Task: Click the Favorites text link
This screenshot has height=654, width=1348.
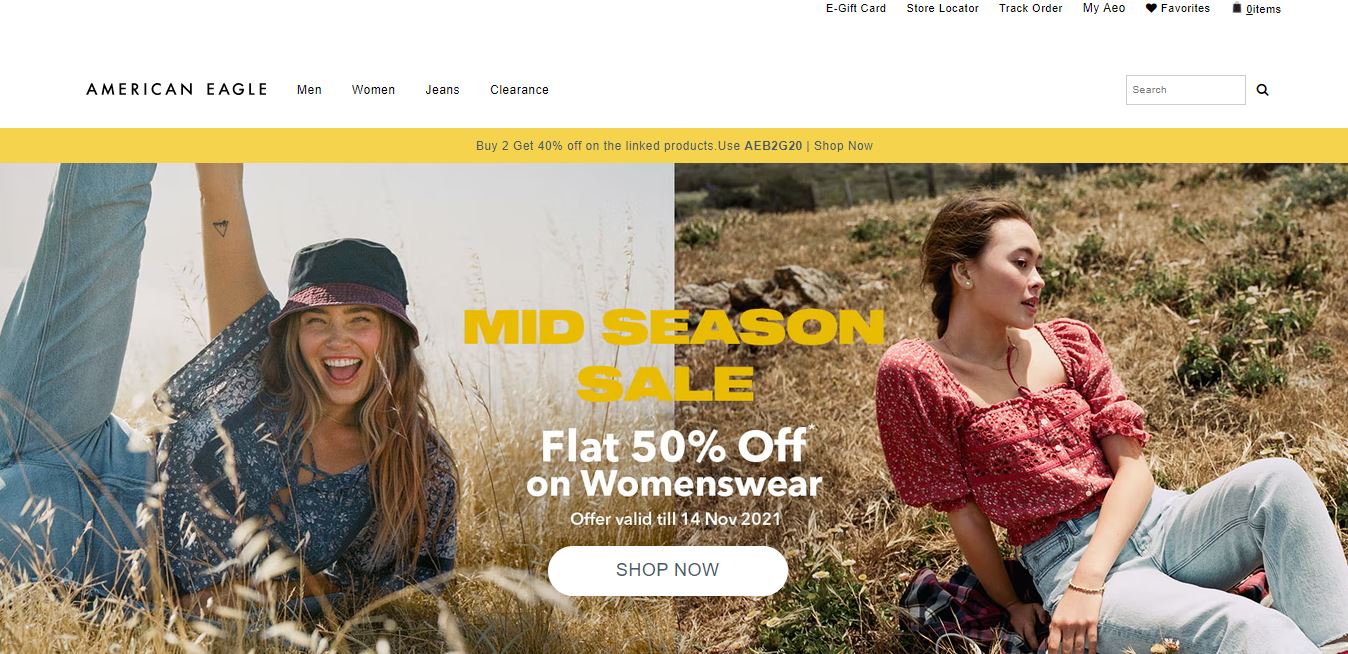Action: coord(1185,8)
